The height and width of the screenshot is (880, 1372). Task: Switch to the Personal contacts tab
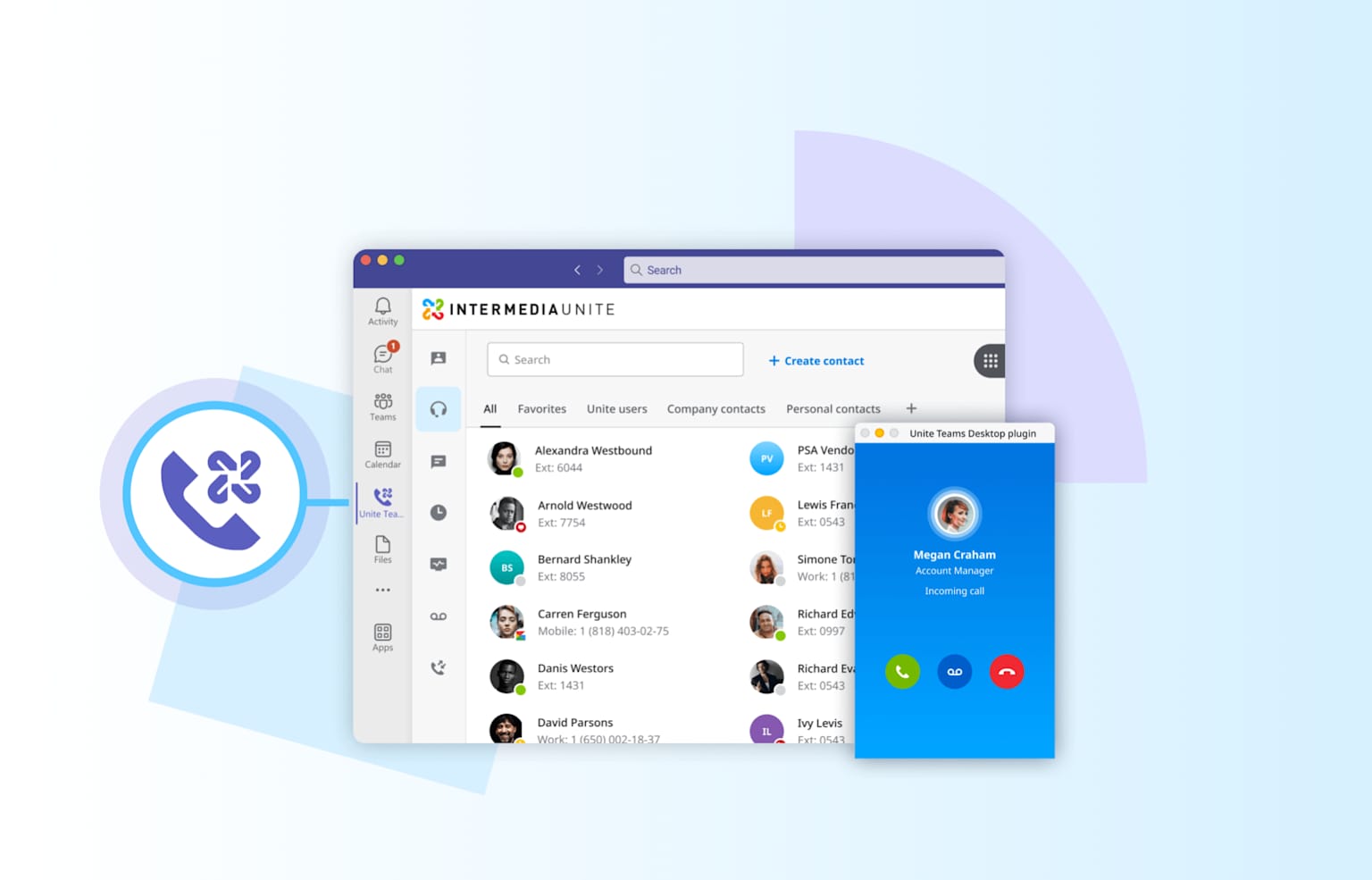[833, 409]
